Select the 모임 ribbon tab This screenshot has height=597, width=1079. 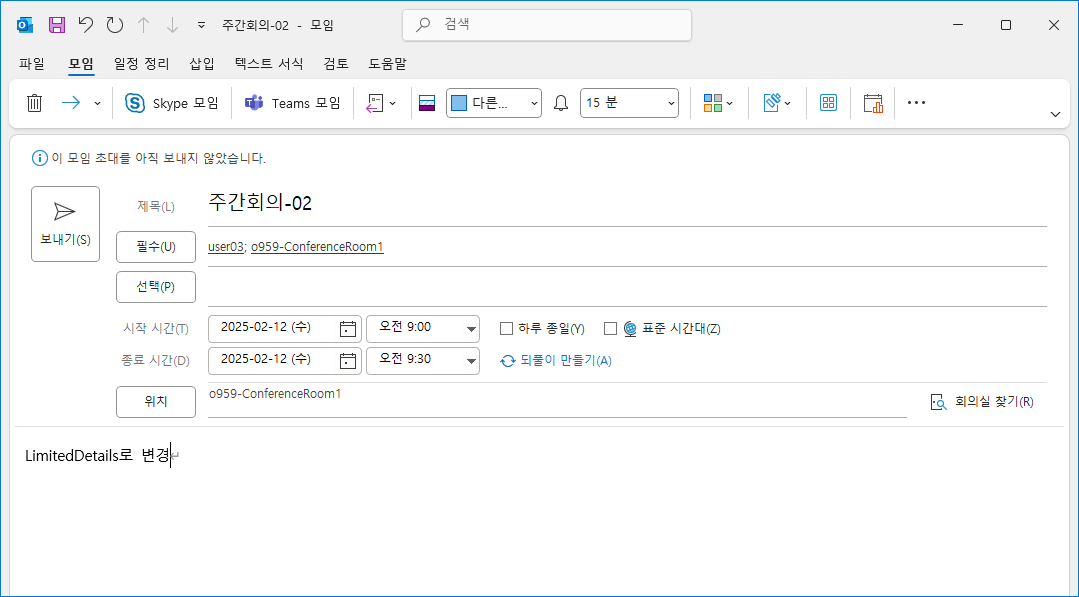[81, 64]
